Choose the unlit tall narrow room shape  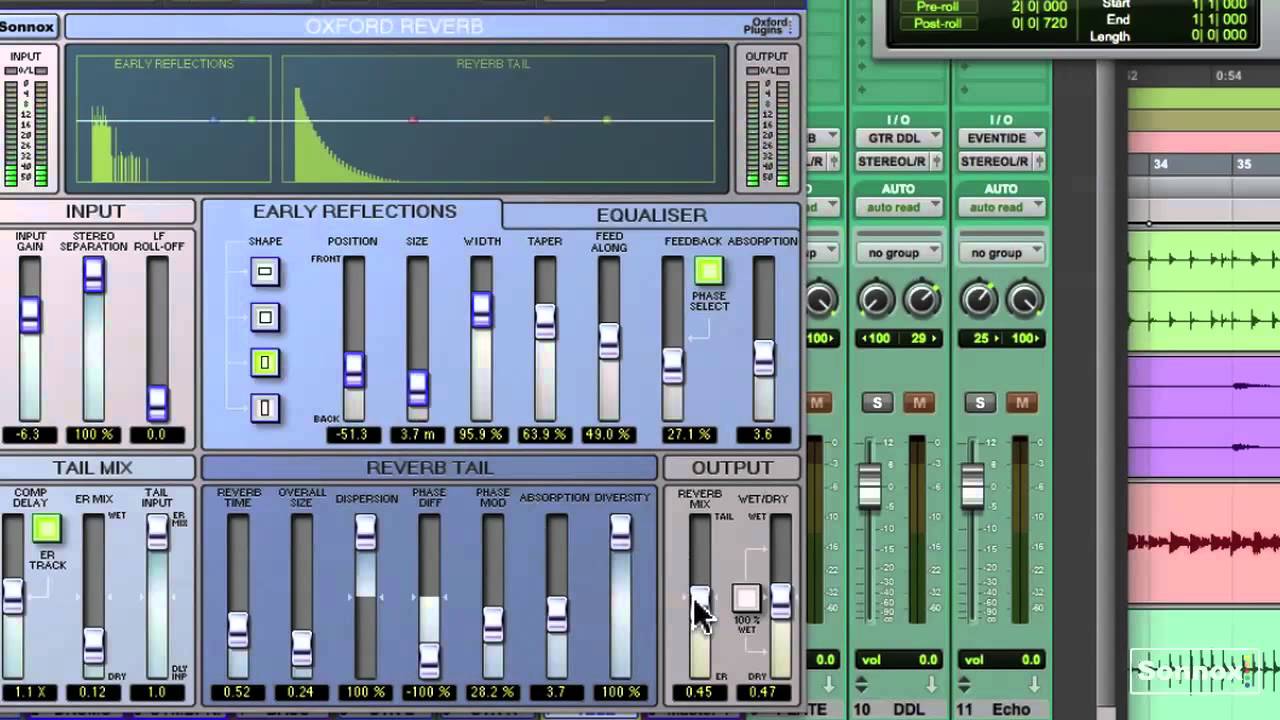point(265,408)
